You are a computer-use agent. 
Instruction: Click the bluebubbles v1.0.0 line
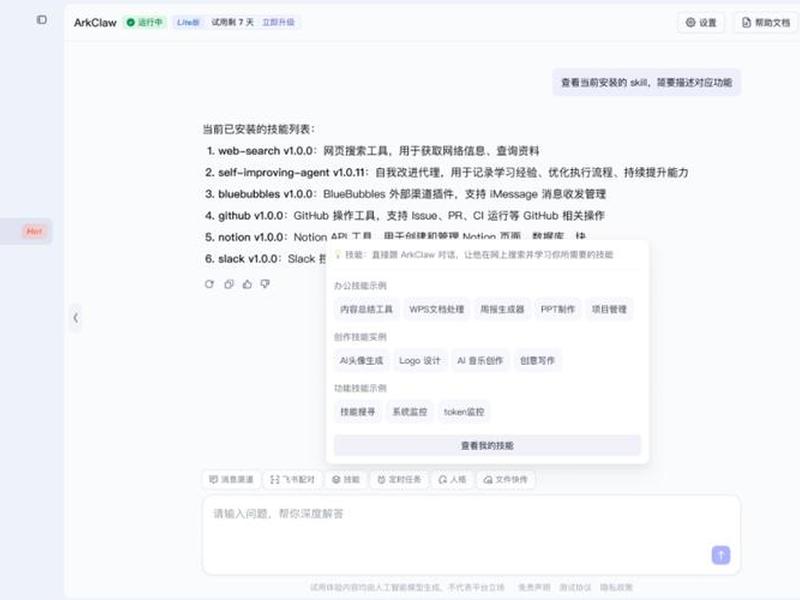[x=406, y=194]
